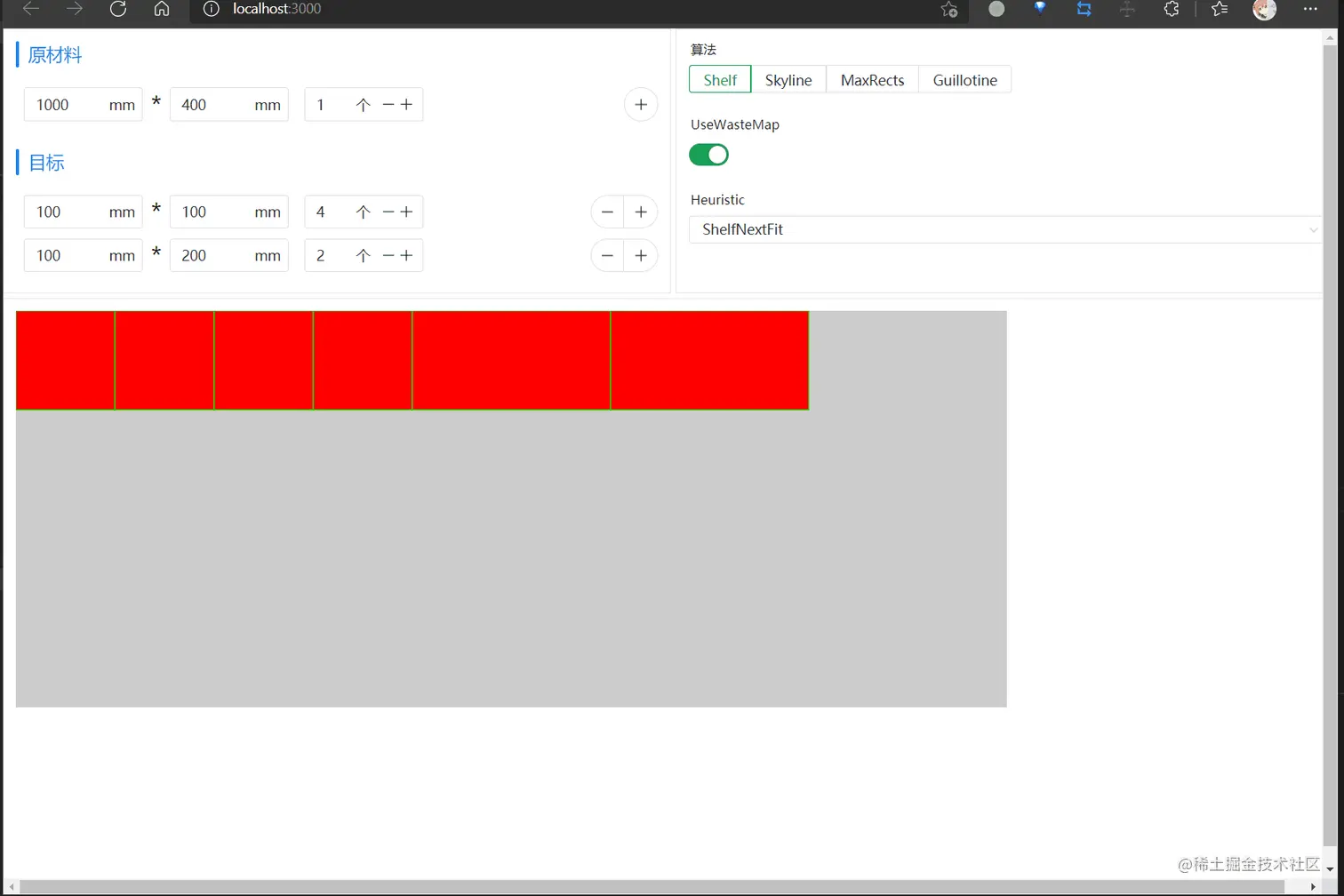Open the browser settings and more menu
The image size is (1344, 896).
[x=1310, y=9]
